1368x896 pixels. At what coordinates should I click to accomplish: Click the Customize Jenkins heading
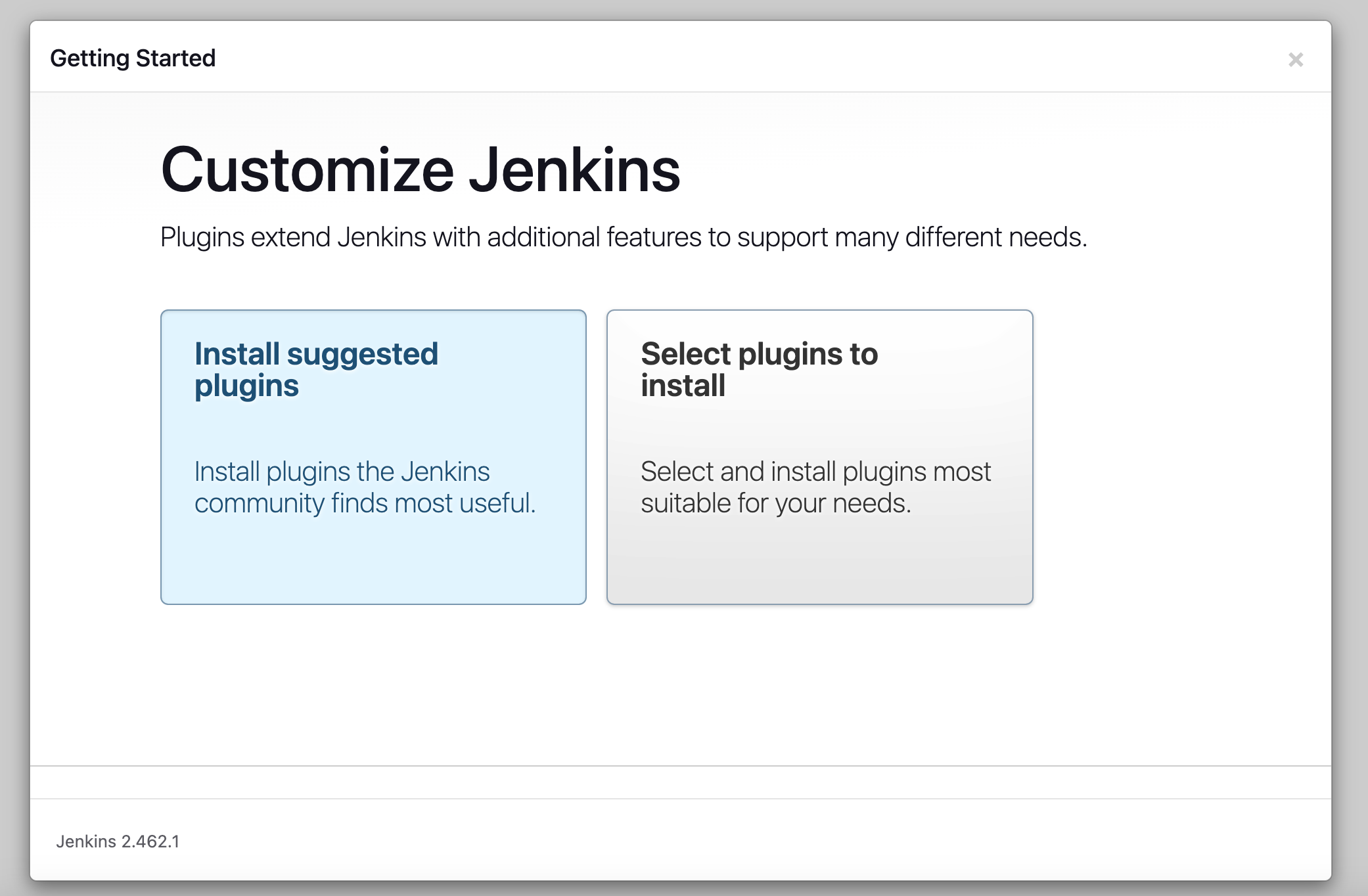(421, 170)
